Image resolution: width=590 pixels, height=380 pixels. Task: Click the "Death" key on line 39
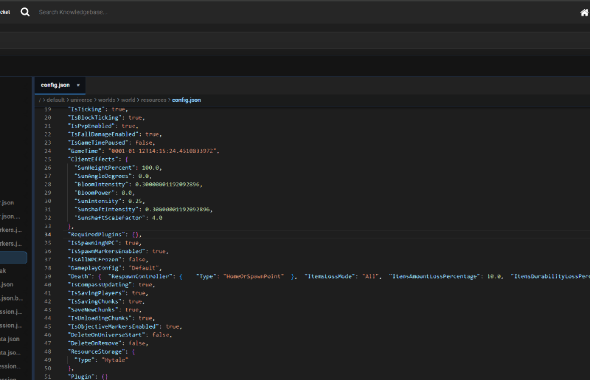79,276
